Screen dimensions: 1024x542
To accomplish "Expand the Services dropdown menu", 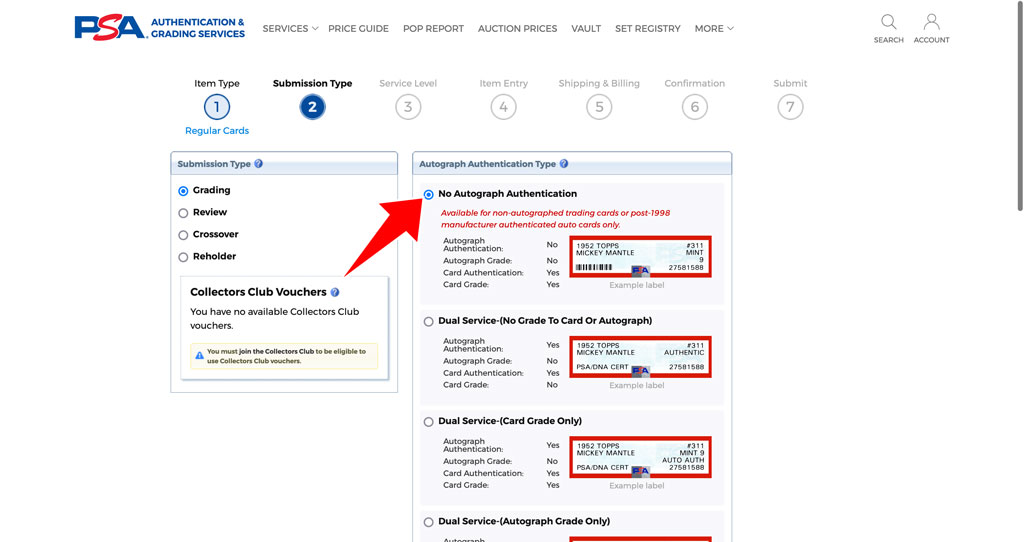I will click(x=290, y=29).
